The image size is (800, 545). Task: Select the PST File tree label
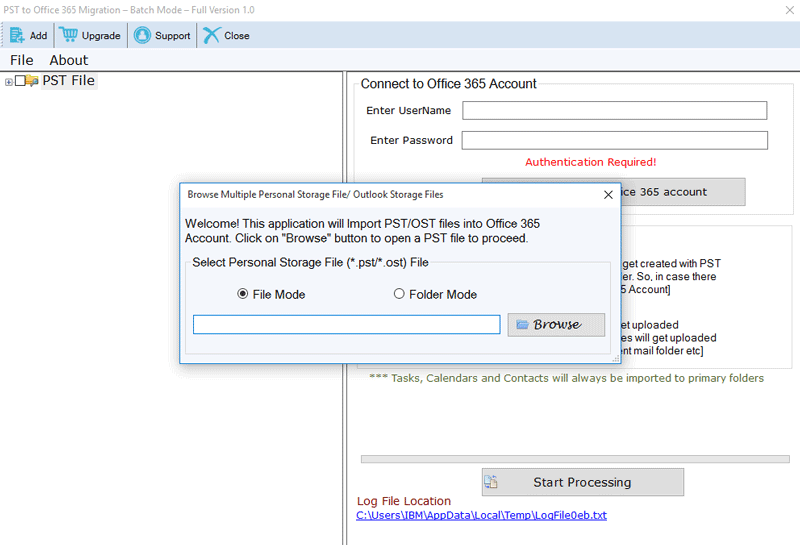tap(69, 81)
